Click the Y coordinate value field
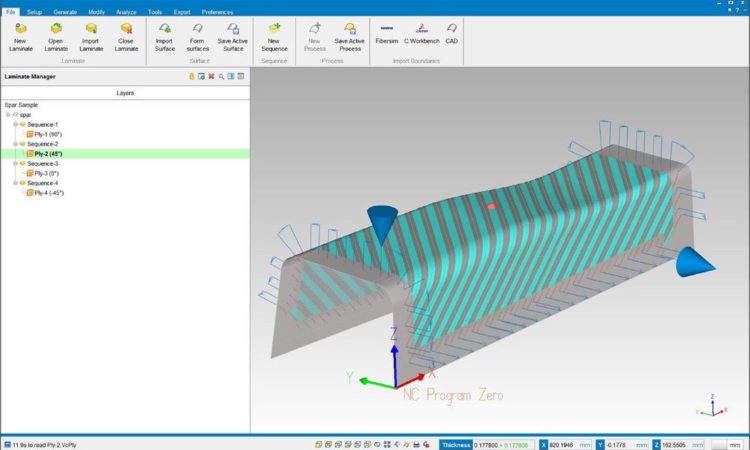Image resolution: width=750 pixels, height=450 pixels. (x=627, y=445)
